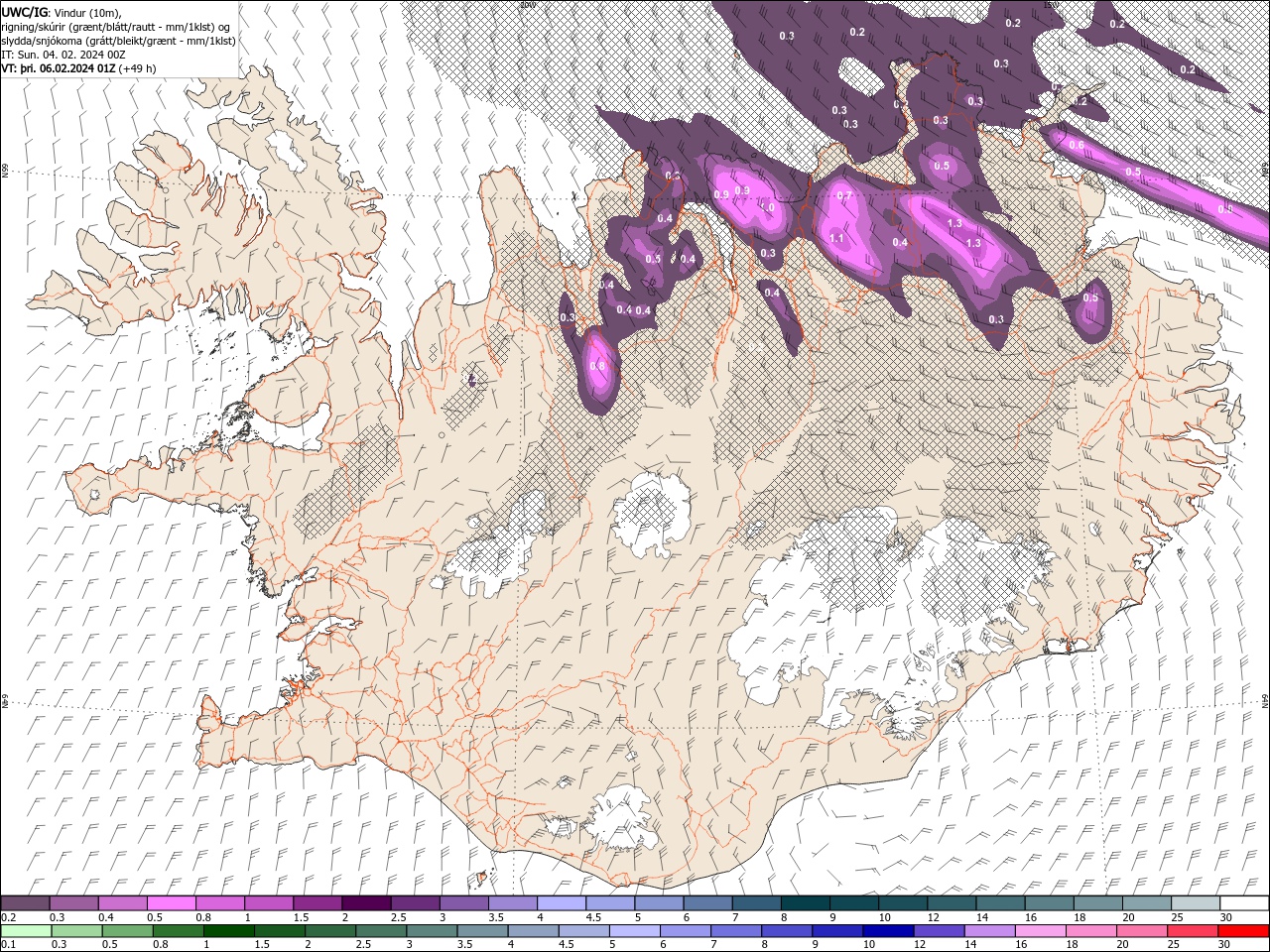1270x952 pixels.
Task: Click the 1.5 magenta-purple snow scale swatch
Action: pyautogui.click(x=317, y=903)
